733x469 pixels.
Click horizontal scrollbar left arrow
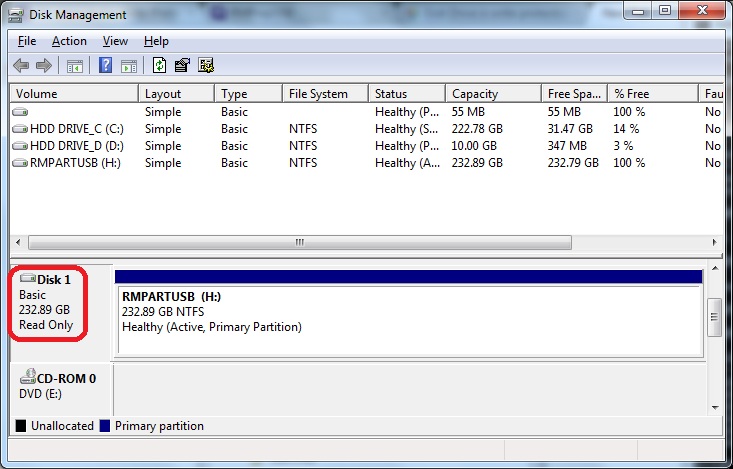[18, 242]
